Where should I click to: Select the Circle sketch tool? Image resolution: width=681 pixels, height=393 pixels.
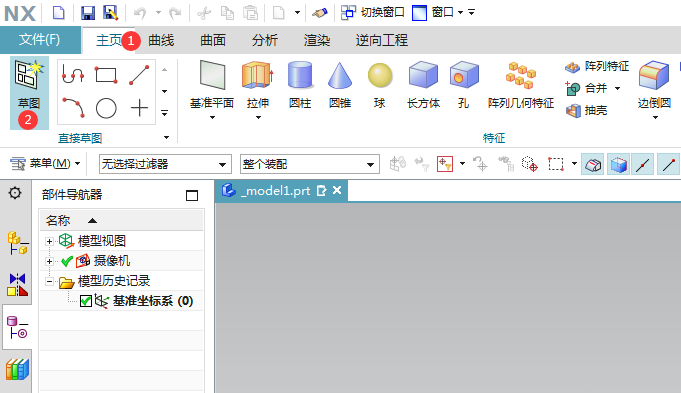[x=106, y=108]
